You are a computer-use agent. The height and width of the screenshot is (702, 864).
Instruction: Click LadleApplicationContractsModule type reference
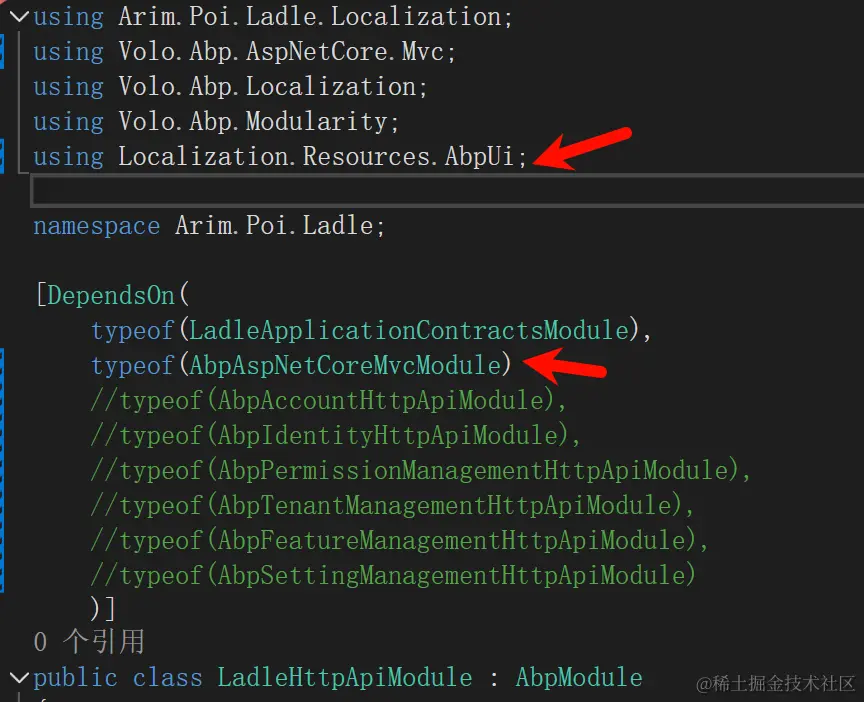(x=408, y=331)
